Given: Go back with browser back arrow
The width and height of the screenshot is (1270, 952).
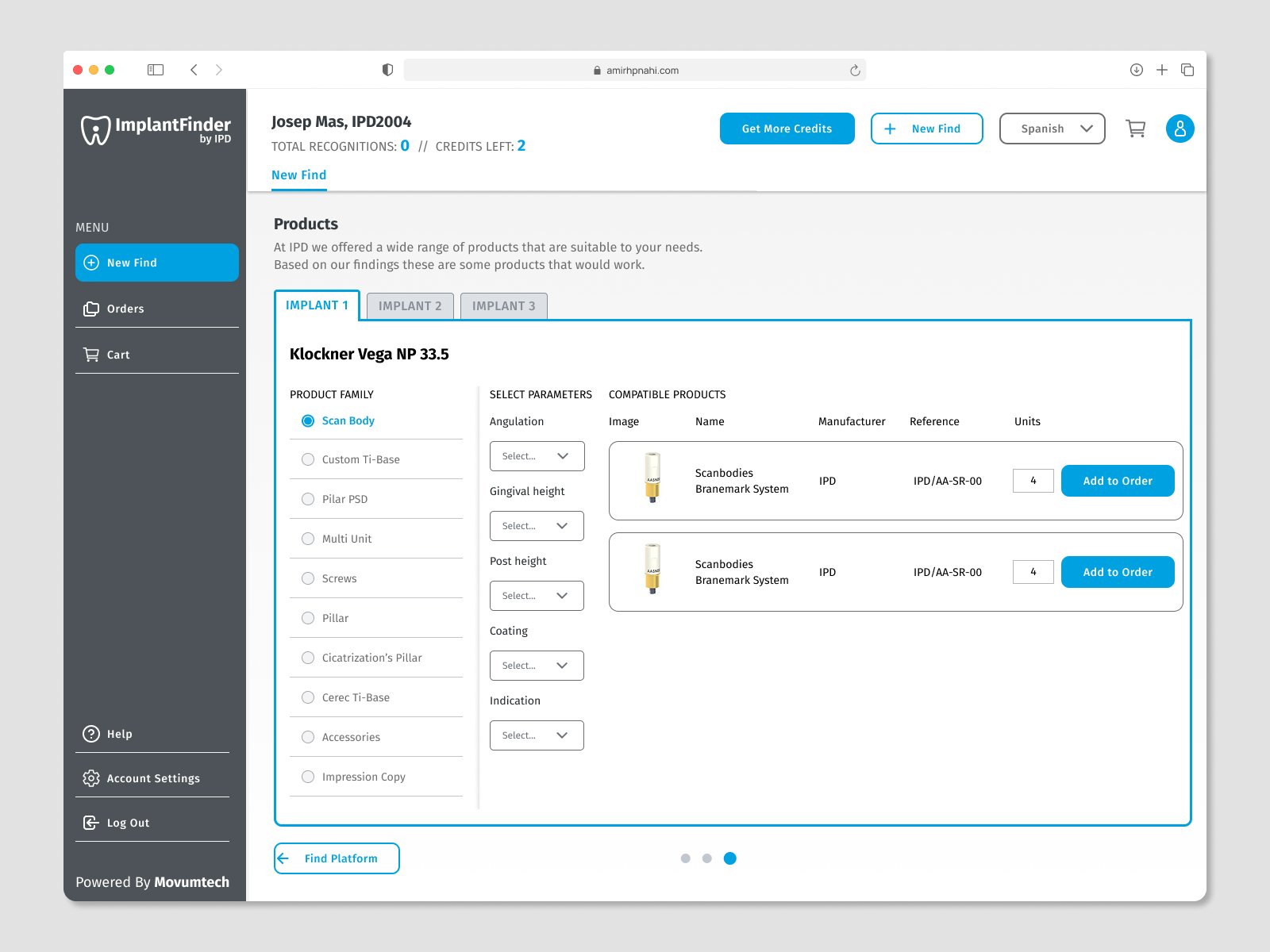Looking at the screenshot, I should 194,70.
